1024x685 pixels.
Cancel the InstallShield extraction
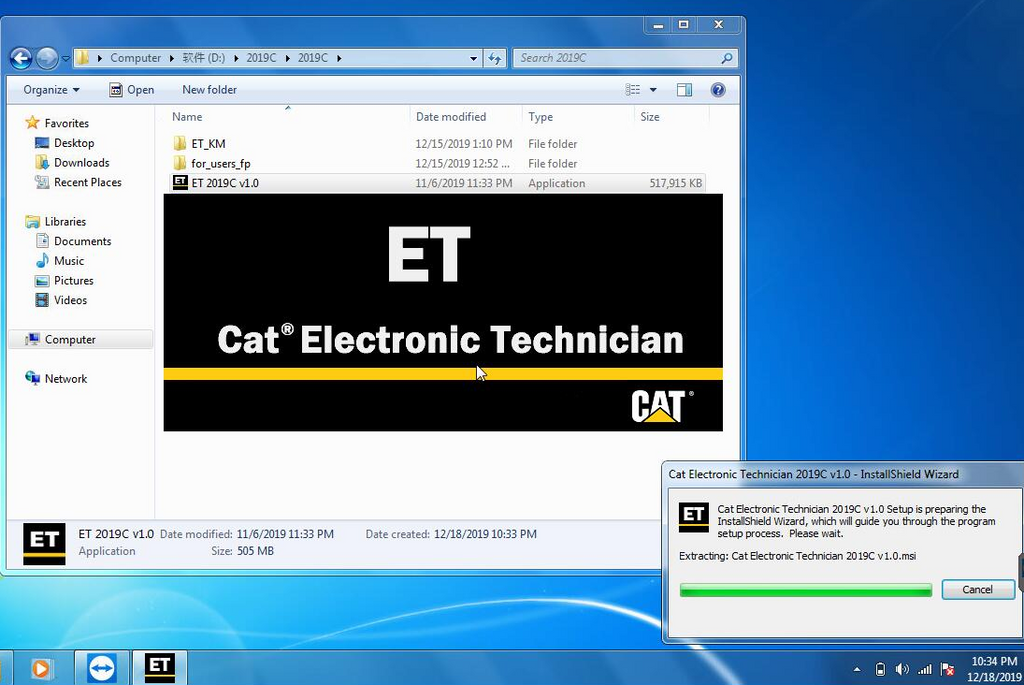tap(978, 590)
